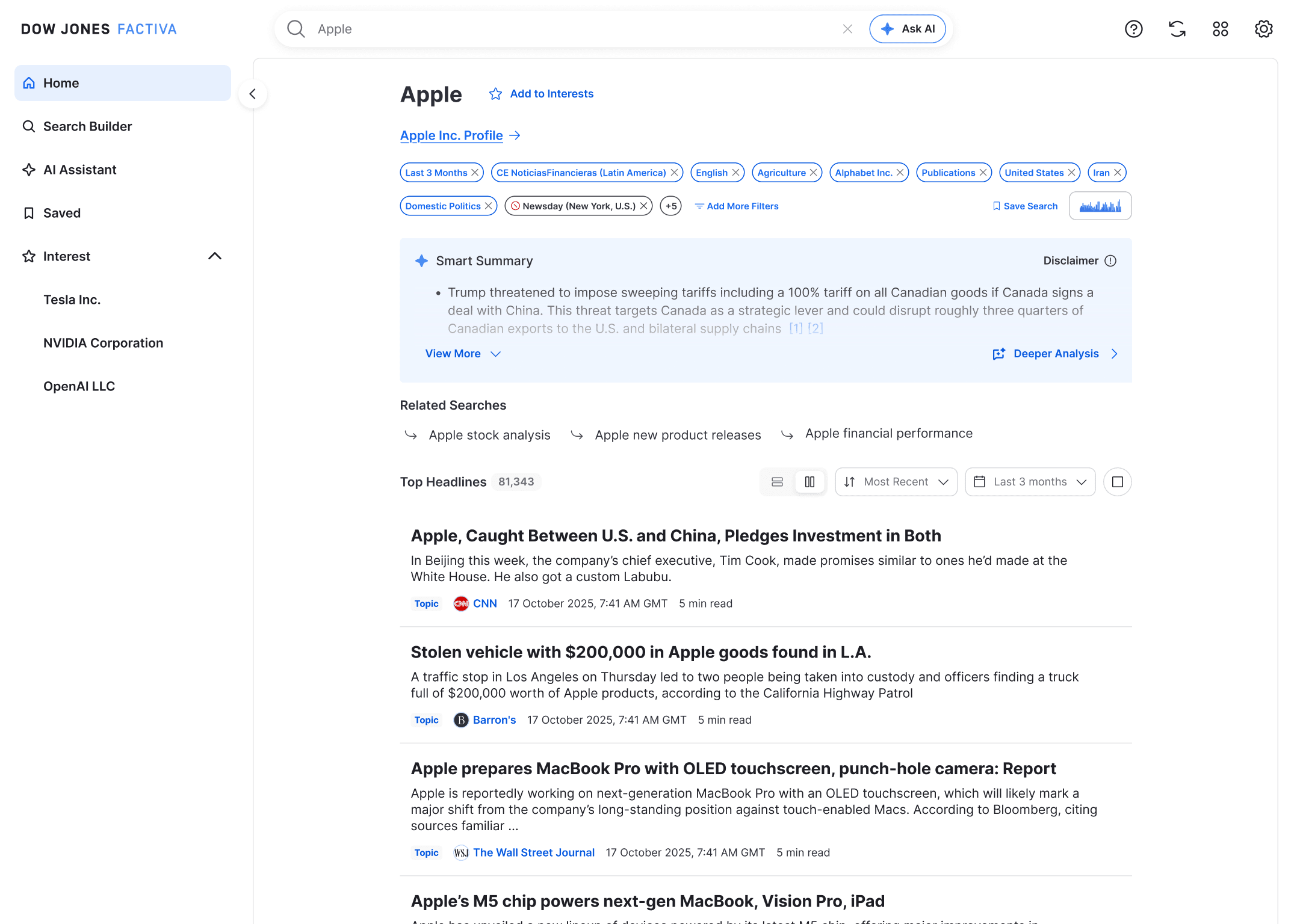Open the Apple M5 chip headline
The height and width of the screenshot is (924, 1300).
pyautogui.click(x=648, y=901)
